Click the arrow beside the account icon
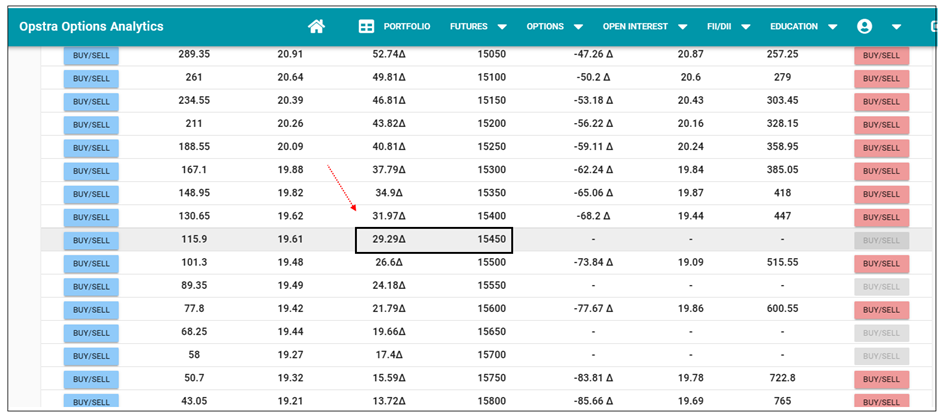The height and width of the screenshot is (417, 940). [896, 26]
